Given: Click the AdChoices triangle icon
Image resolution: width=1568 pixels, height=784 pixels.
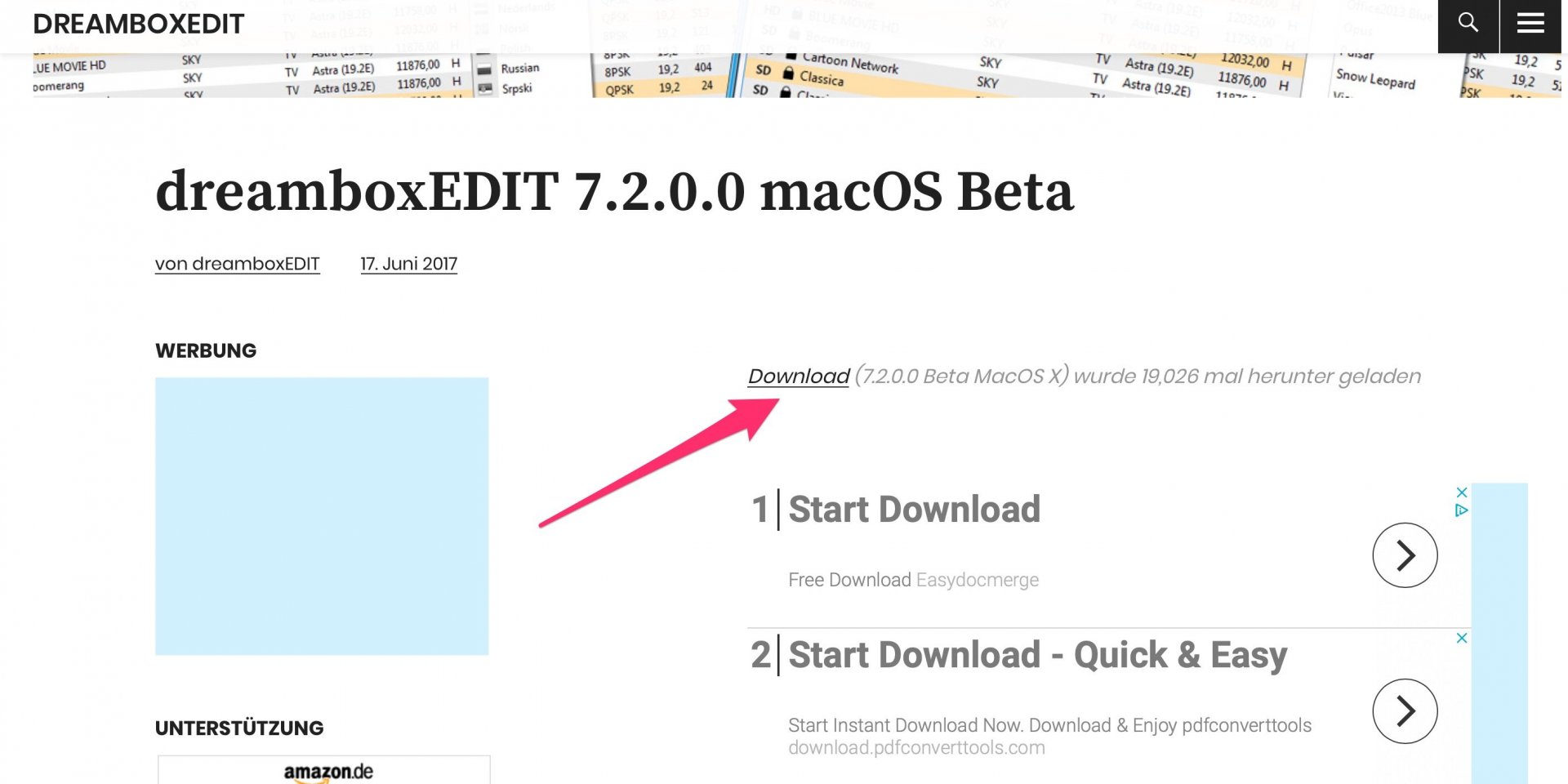Looking at the screenshot, I should click(x=1462, y=510).
